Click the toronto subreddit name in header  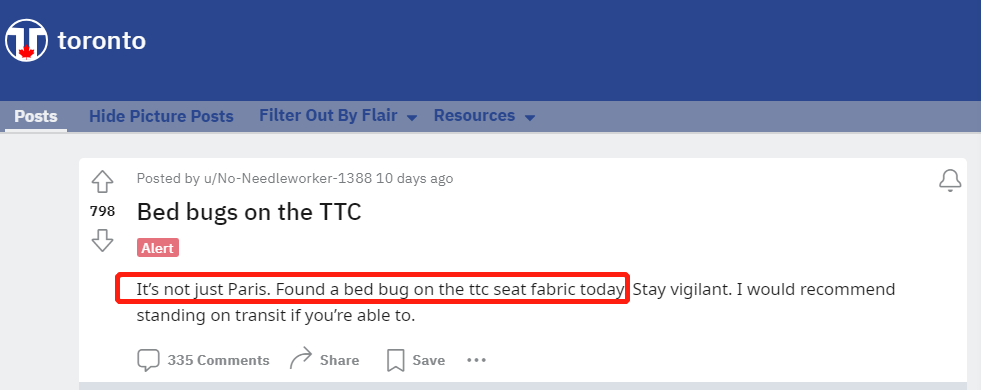pos(102,41)
